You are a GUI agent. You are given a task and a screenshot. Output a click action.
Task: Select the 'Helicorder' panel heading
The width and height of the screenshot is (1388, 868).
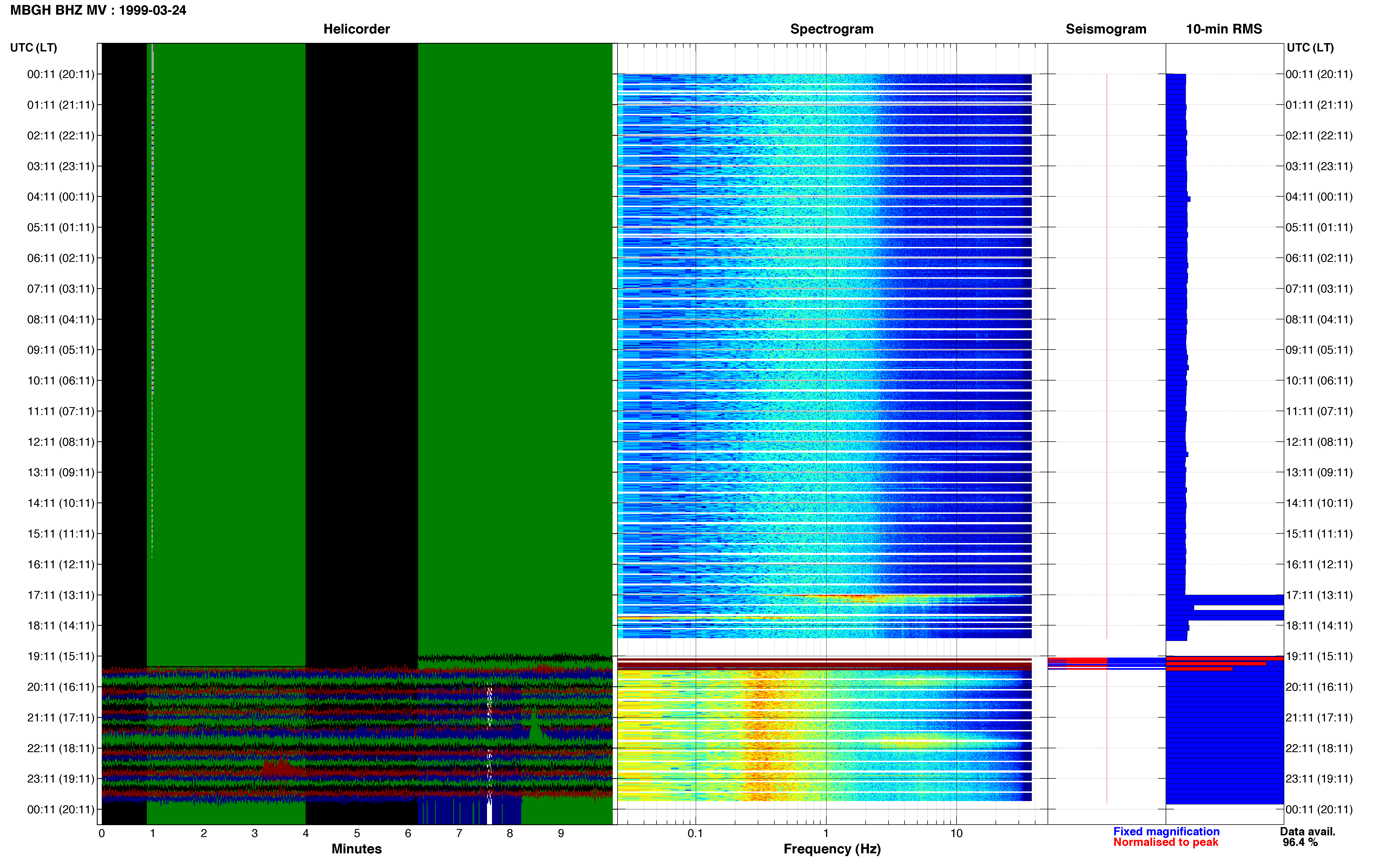356,29
